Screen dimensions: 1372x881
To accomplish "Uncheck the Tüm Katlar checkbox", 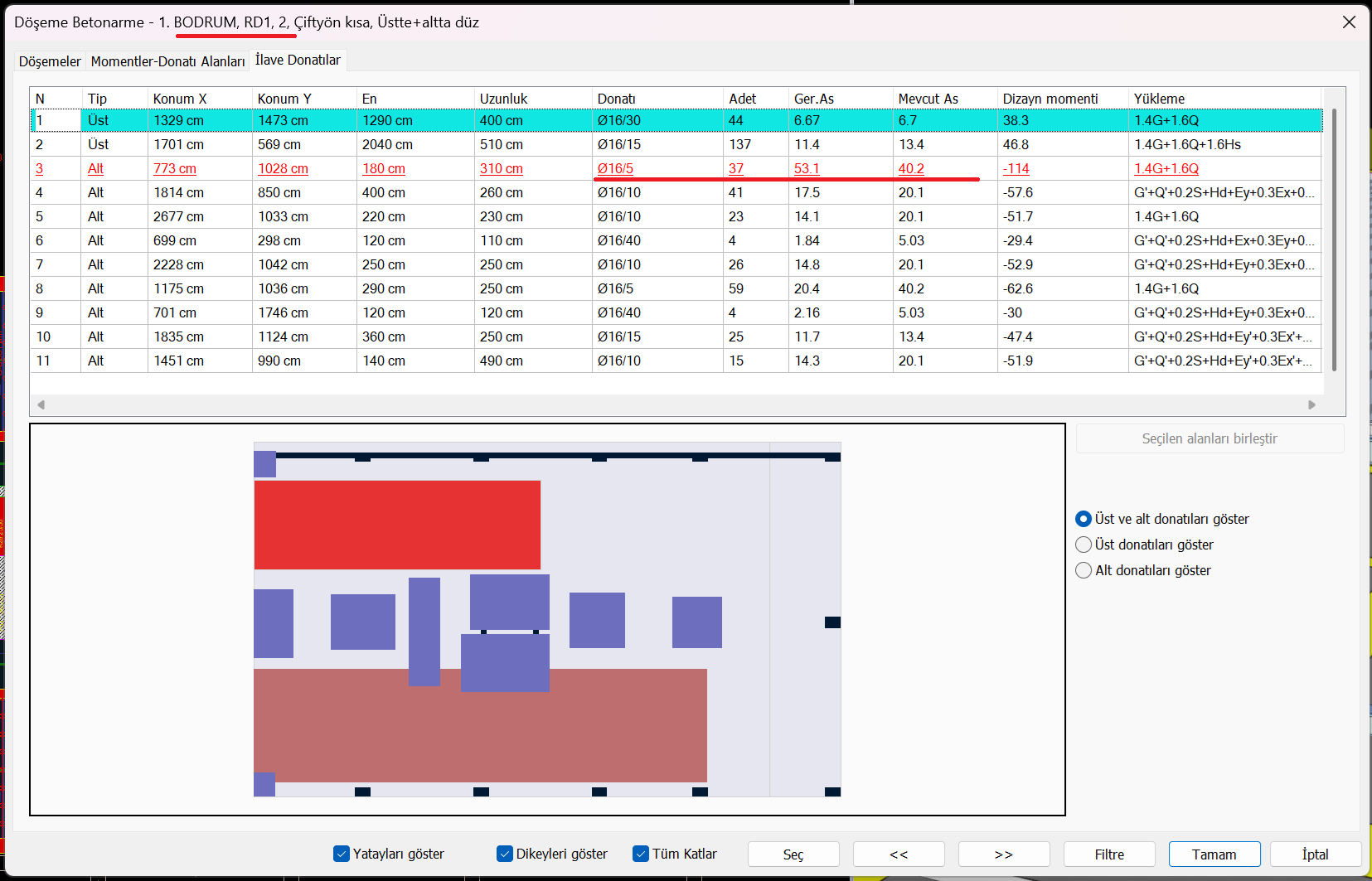I will (x=641, y=854).
